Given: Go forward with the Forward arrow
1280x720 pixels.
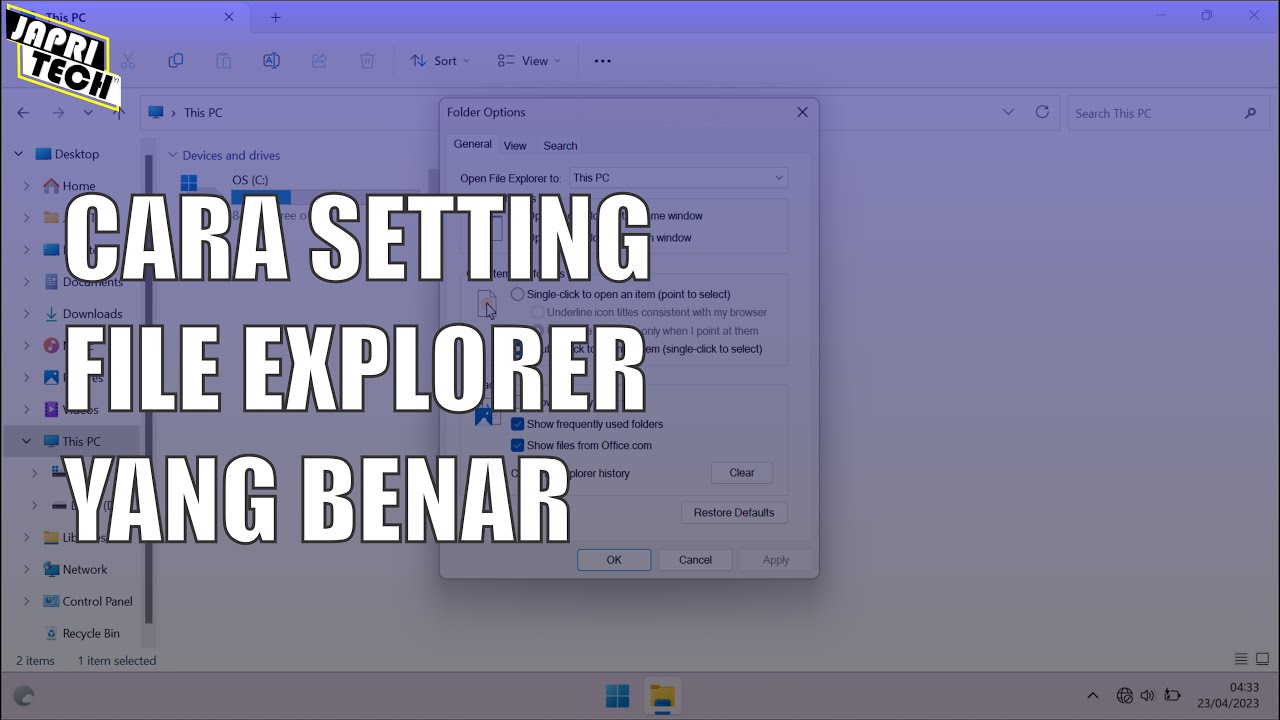Looking at the screenshot, I should click(58, 113).
